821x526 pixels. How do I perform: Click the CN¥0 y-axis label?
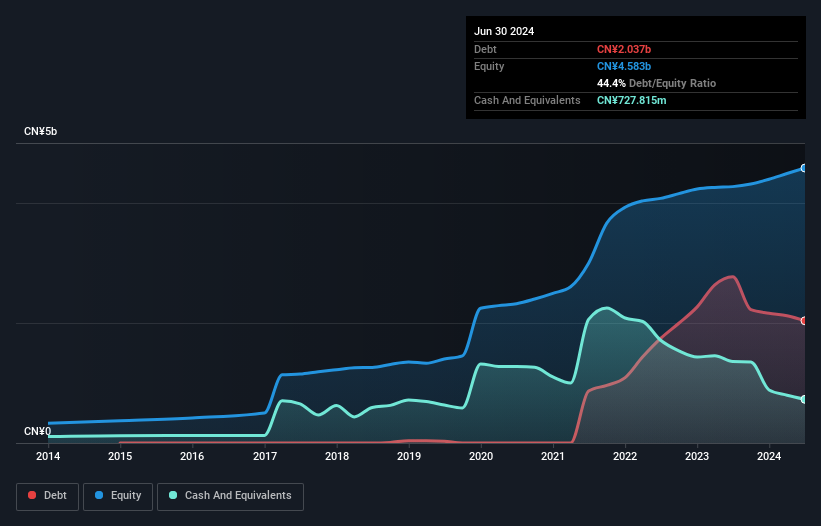click(x=38, y=431)
